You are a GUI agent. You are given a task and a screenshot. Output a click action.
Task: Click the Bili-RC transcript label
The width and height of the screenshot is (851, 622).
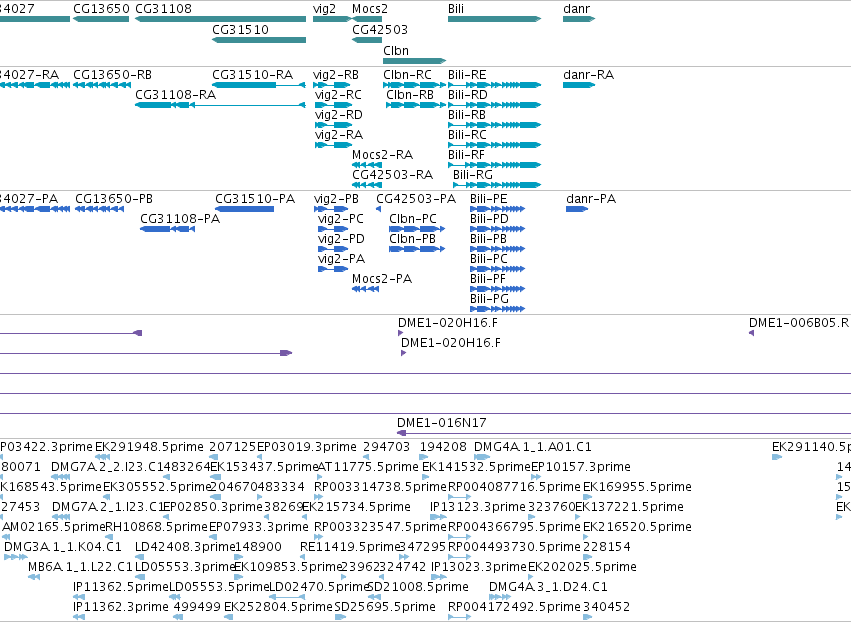(x=467, y=135)
